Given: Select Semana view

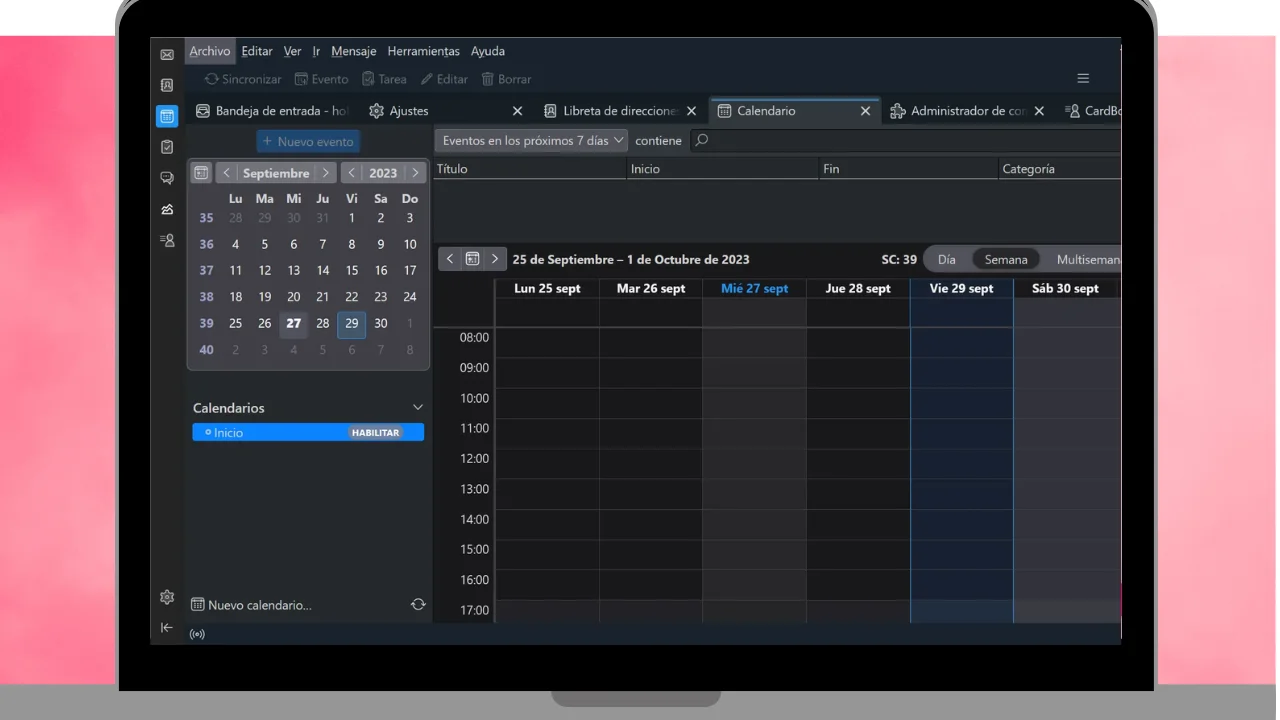Looking at the screenshot, I should point(1006,259).
